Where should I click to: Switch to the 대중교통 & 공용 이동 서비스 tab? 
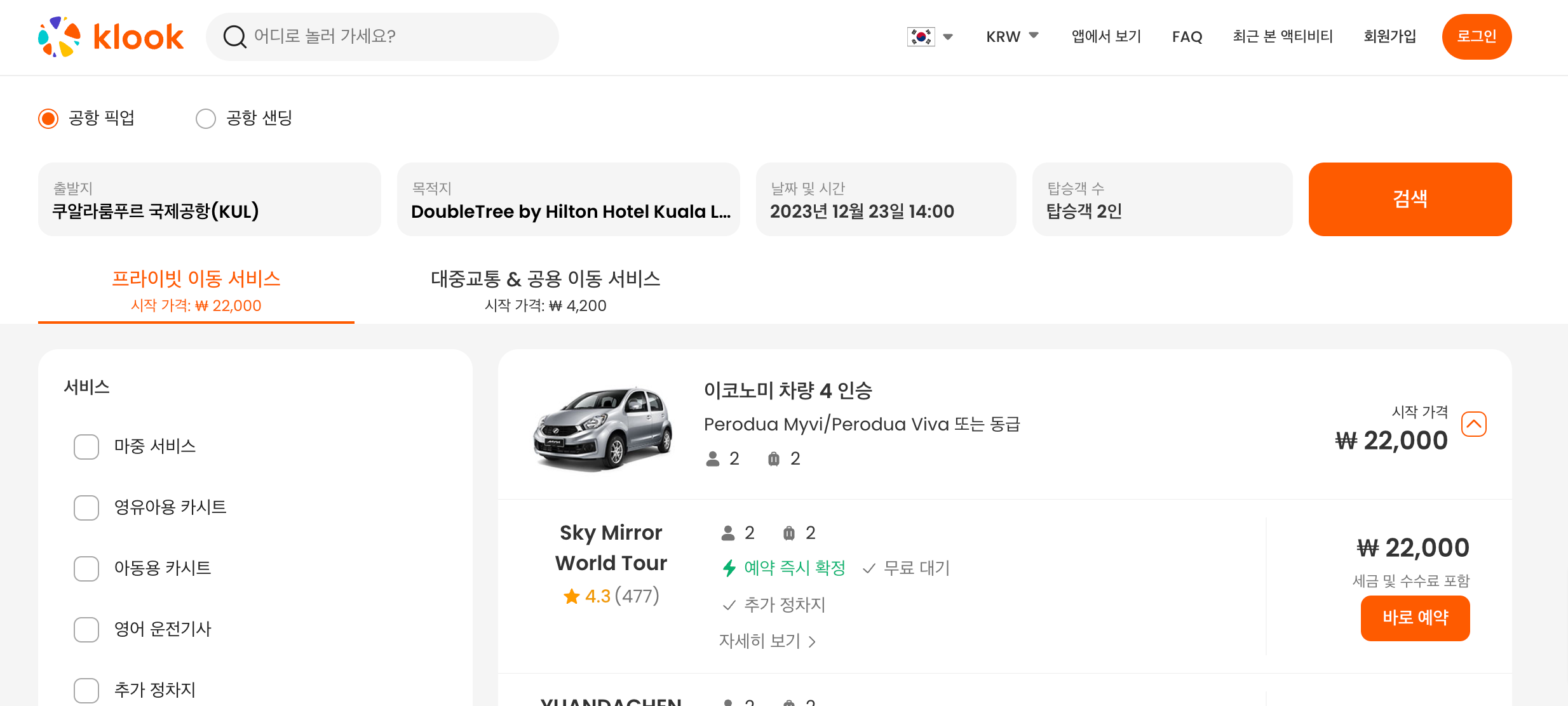pos(545,291)
